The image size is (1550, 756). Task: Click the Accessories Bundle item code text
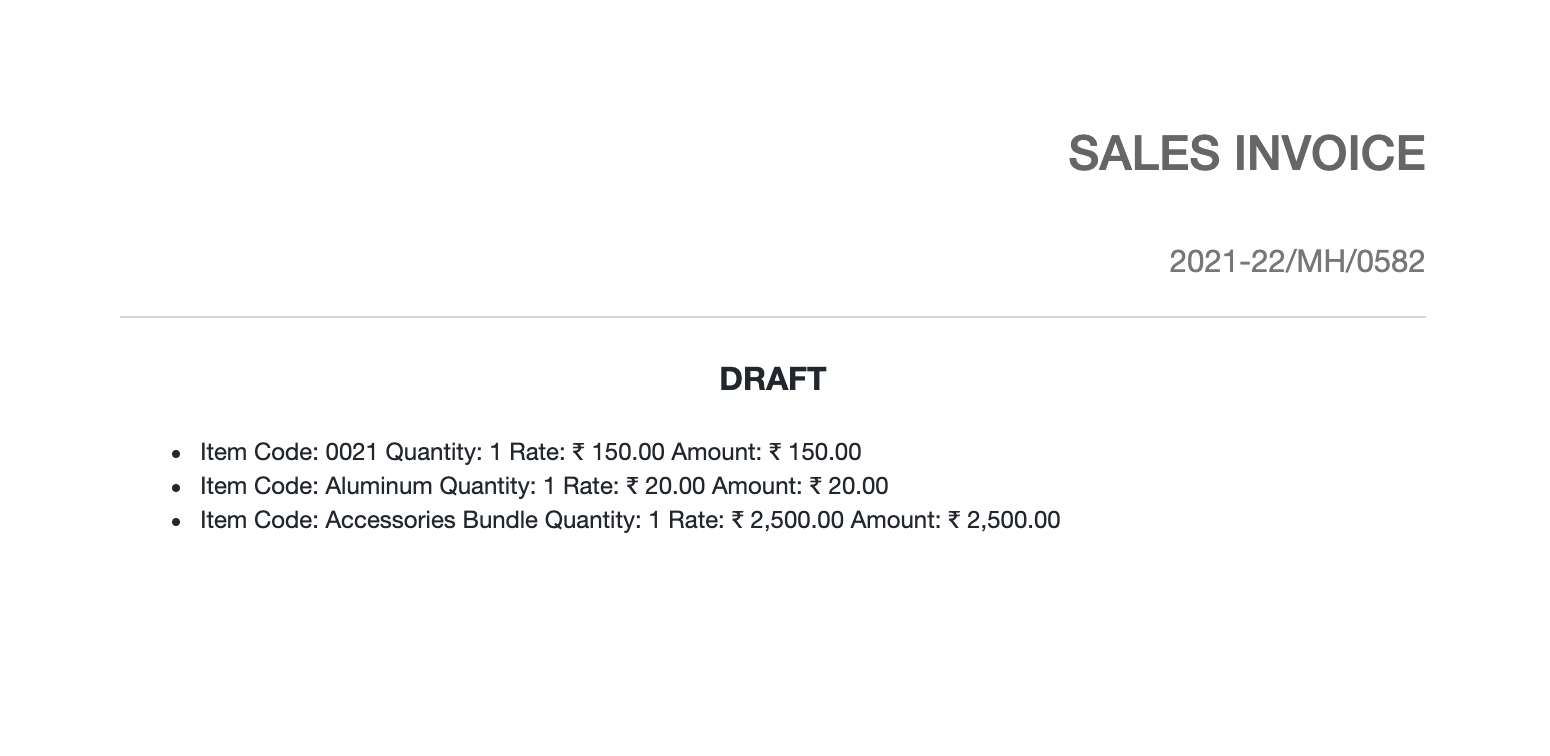point(432,520)
